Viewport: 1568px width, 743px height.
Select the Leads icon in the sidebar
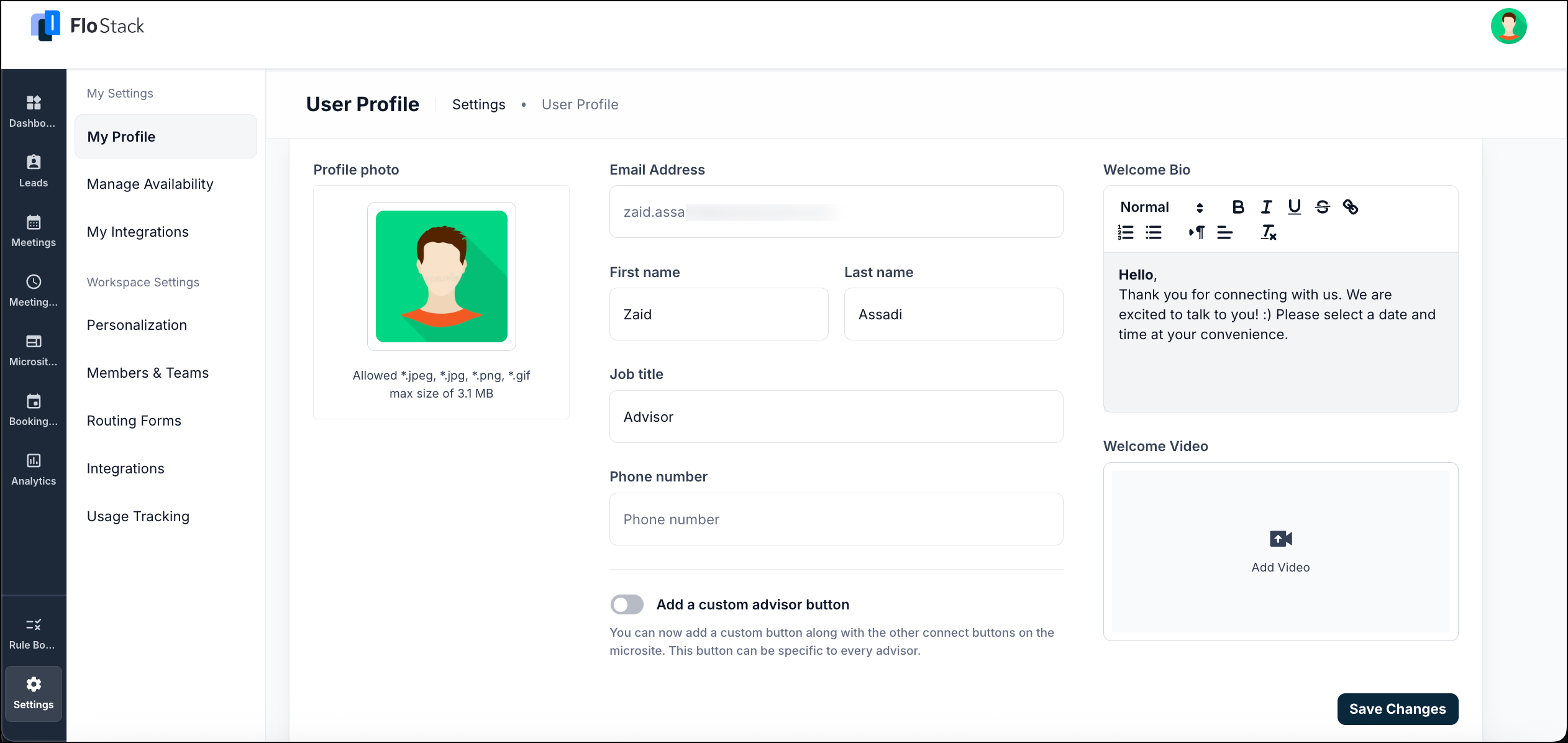click(x=33, y=171)
